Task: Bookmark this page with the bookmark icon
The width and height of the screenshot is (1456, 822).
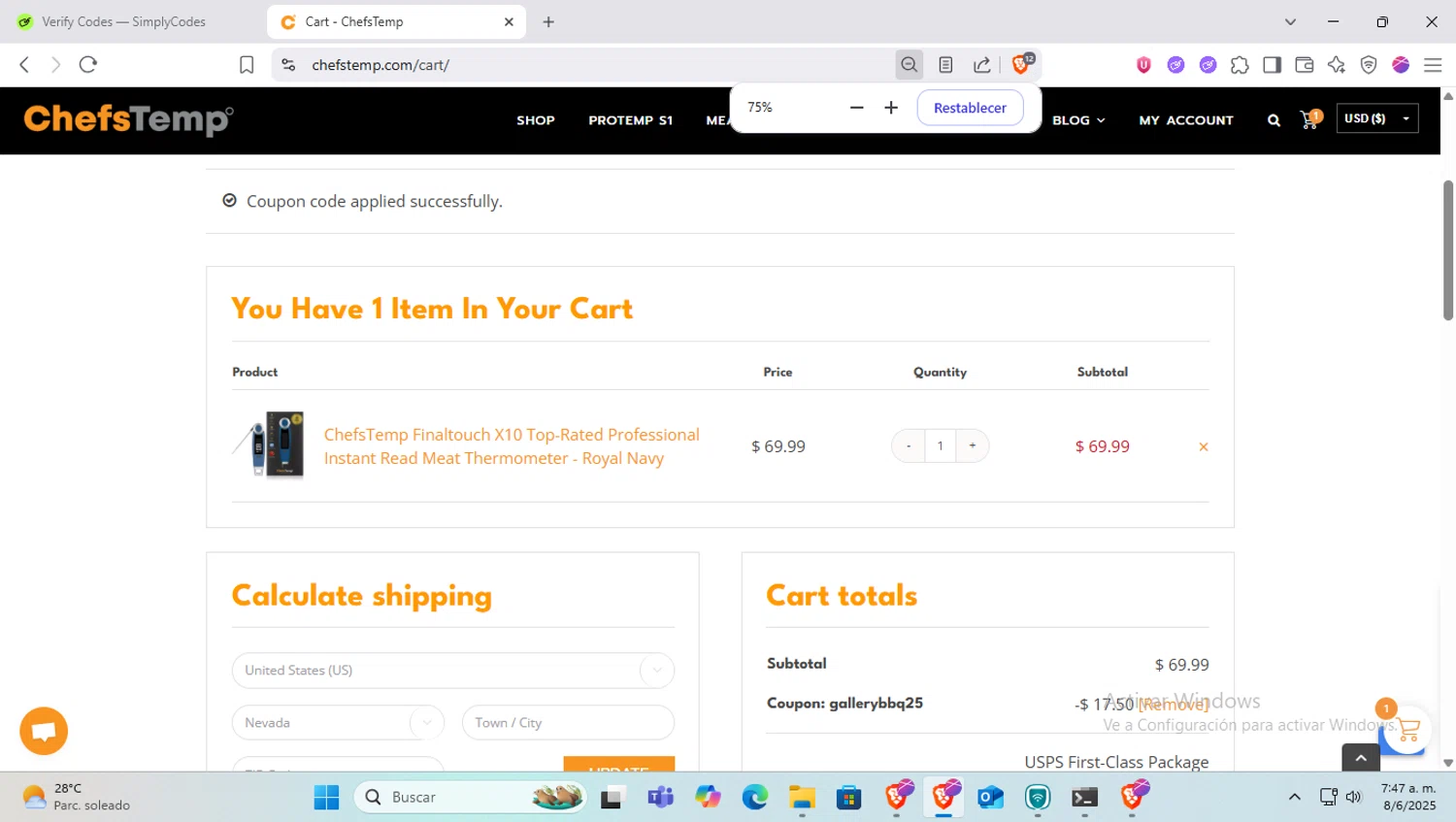Action: pos(247,65)
